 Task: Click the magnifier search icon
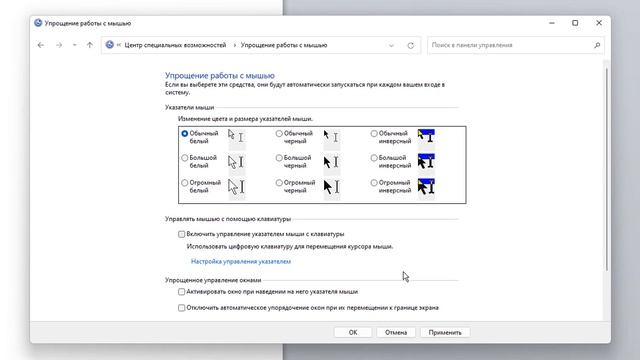[x=597, y=45]
